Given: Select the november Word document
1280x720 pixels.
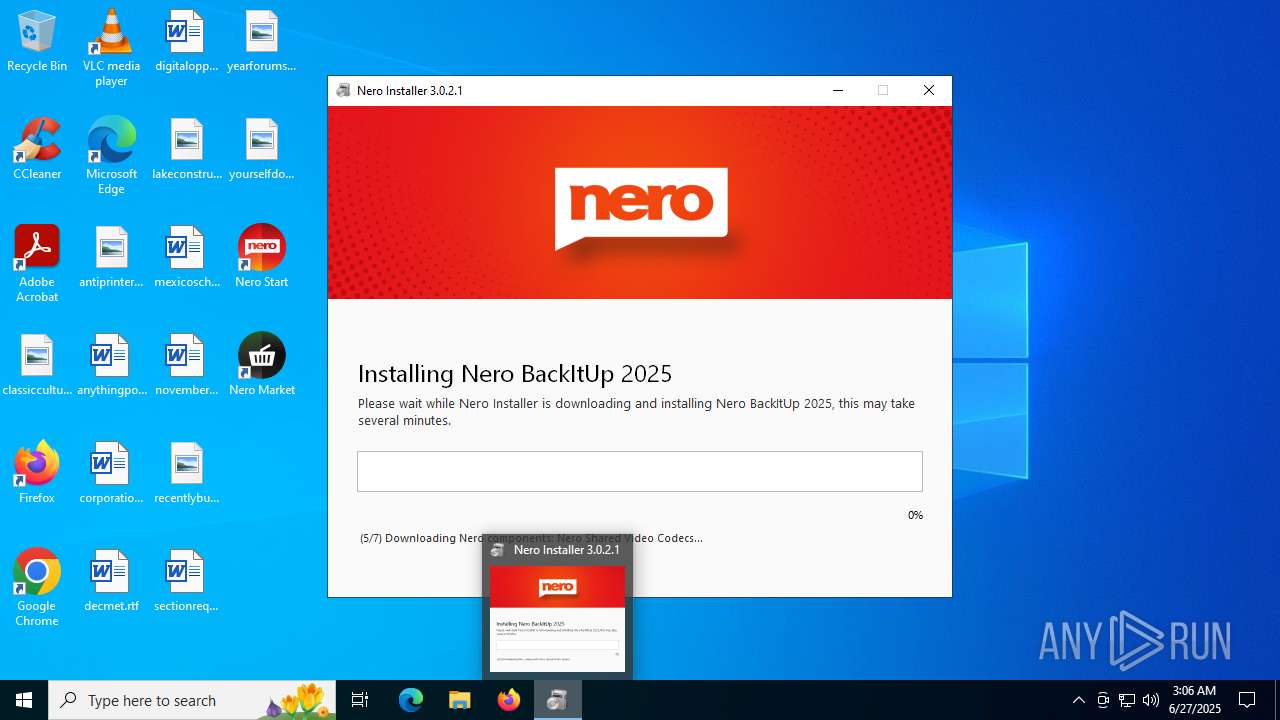Looking at the screenshot, I should (x=186, y=365).
